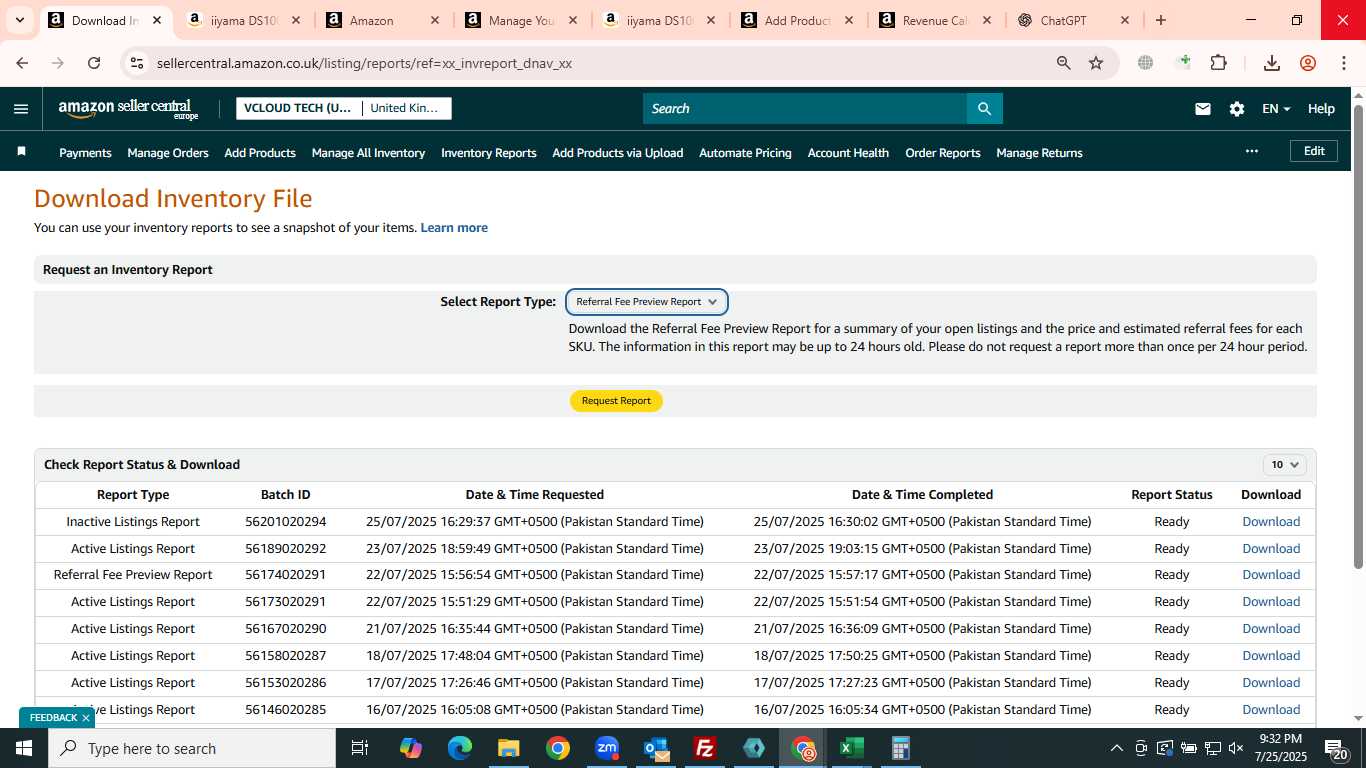Open File Explorer from the taskbar
Image resolution: width=1366 pixels, height=768 pixels.
coord(509,748)
